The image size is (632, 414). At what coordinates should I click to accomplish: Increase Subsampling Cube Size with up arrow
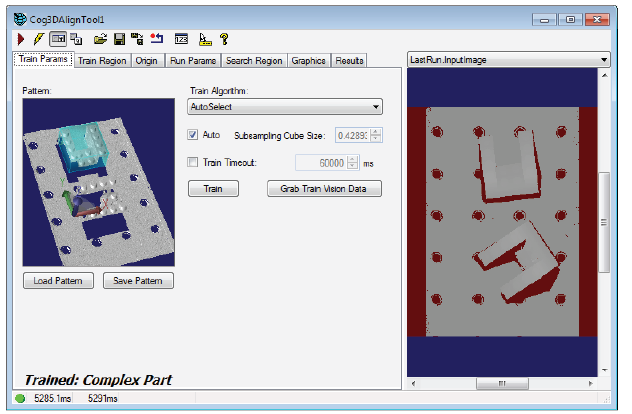pyautogui.click(x=376, y=132)
